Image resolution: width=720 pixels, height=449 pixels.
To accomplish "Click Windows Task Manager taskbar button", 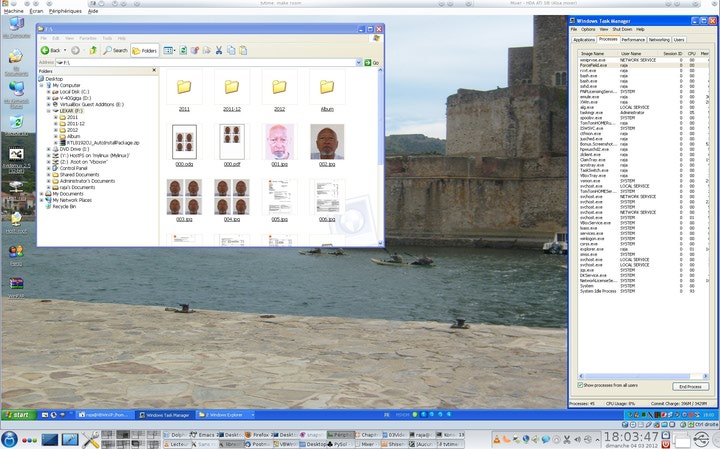I will click(x=165, y=415).
